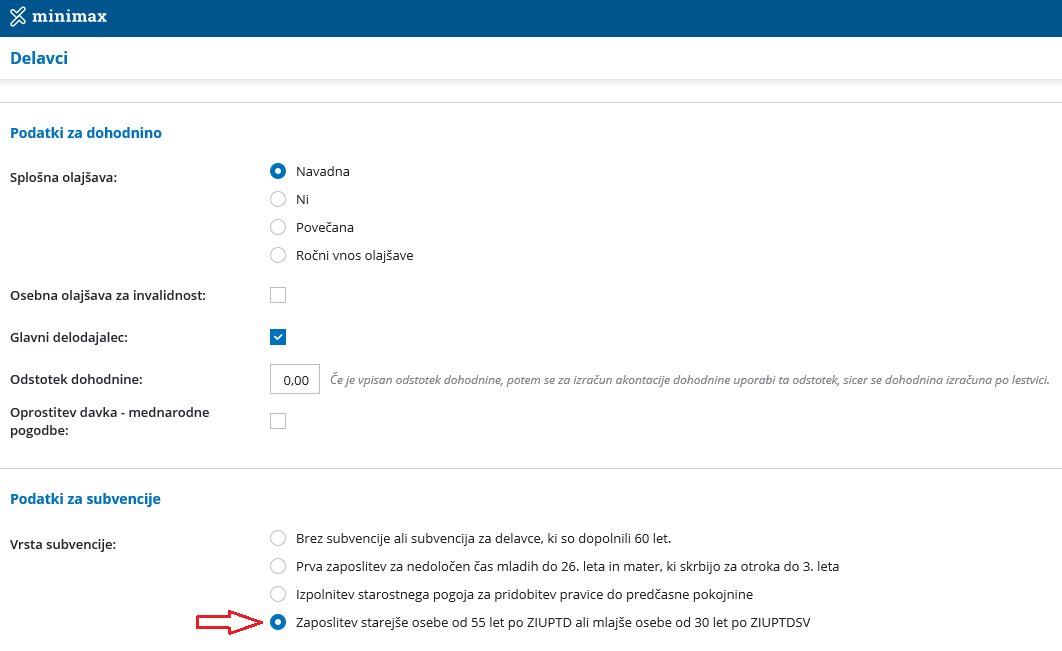Viewport: 1062px width, 651px height.
Task: Click the Podatki za dohodnino section heading
Action: click(x=86, y=133)
